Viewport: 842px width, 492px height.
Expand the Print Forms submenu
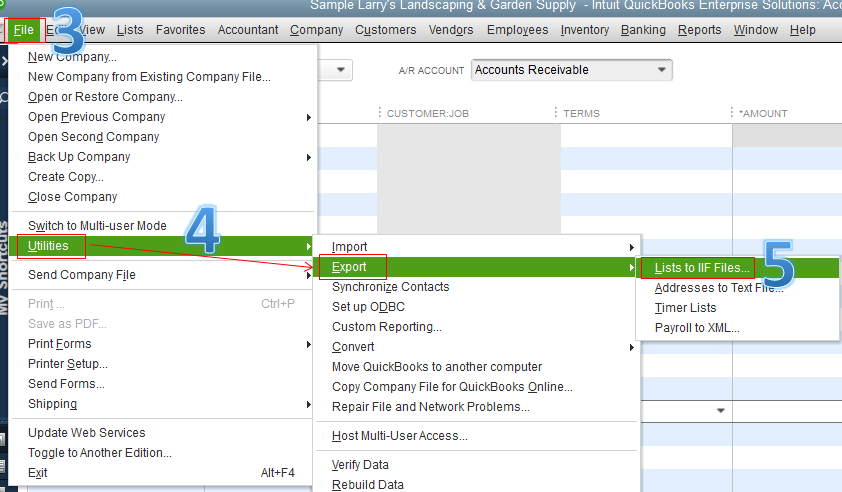(x=163, y=344)
